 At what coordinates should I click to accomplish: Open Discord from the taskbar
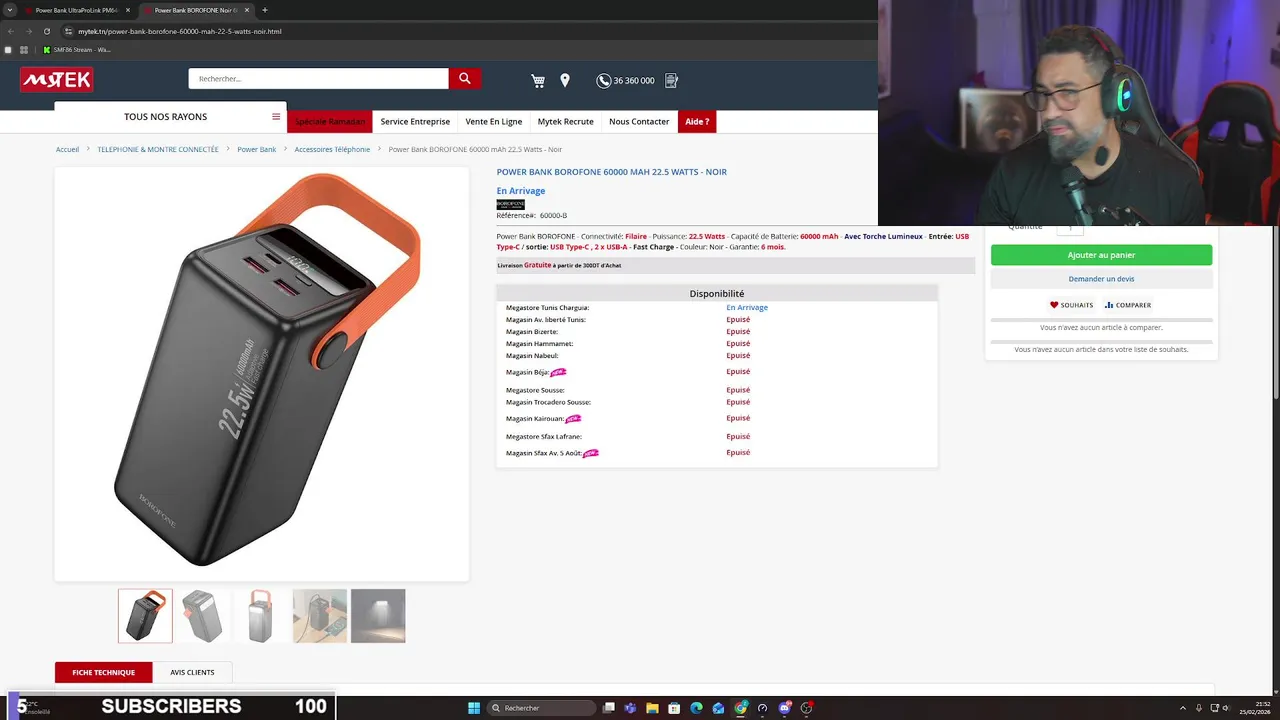click(784, 708)
